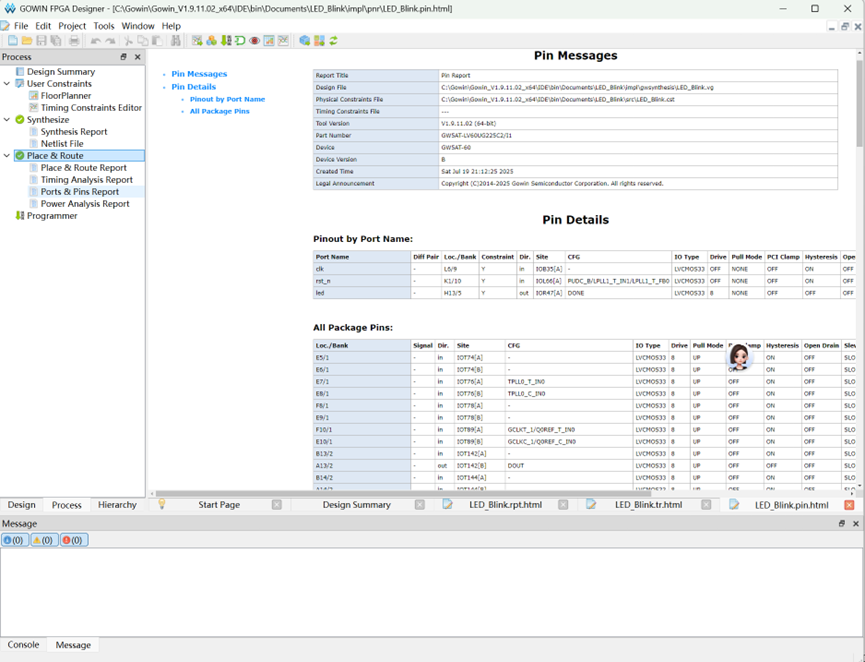Select Programmer in the Process tree
Image resolution: width=865 pixels, height=662 pixels.
coord(52,216)
